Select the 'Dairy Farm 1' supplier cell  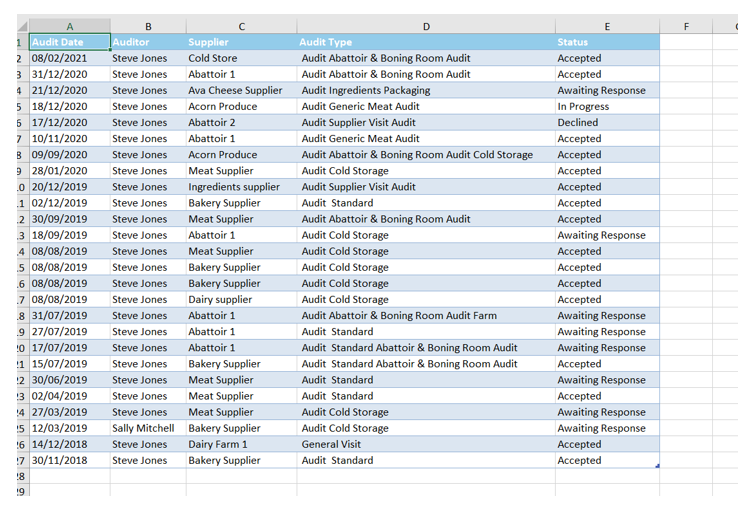pos(242,444)
